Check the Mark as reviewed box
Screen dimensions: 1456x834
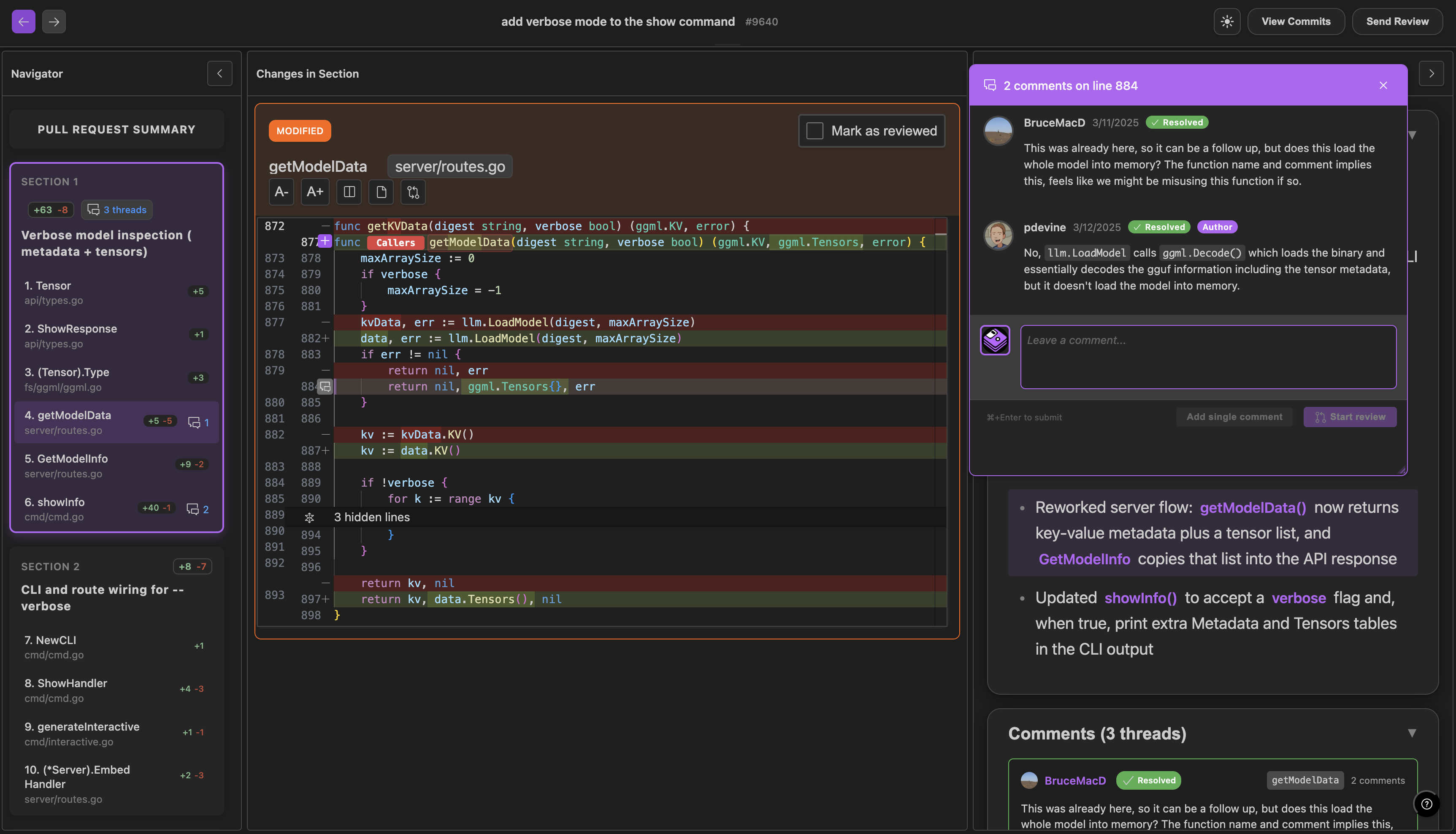(814, 131)
